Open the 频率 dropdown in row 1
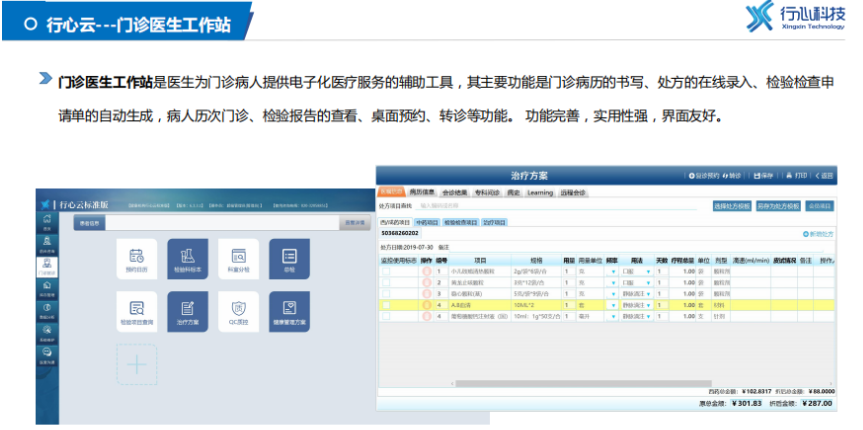The height and width of the screenshot is (430, 863). 613,271
